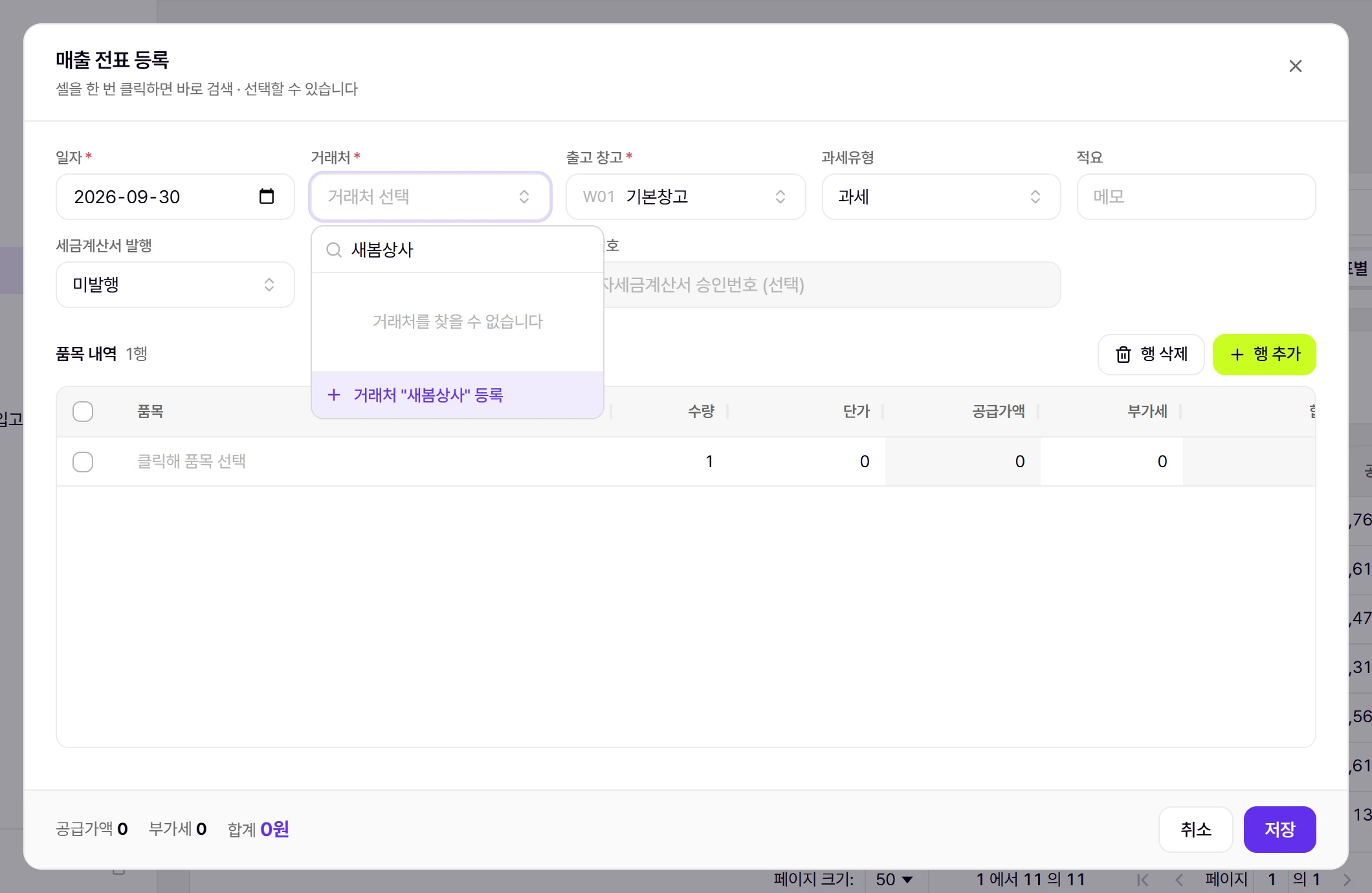Image resolution: width=1372 pixels, height=893 pixels.
Task: Click the 수량 column header
Action: (x=701, y=412)
